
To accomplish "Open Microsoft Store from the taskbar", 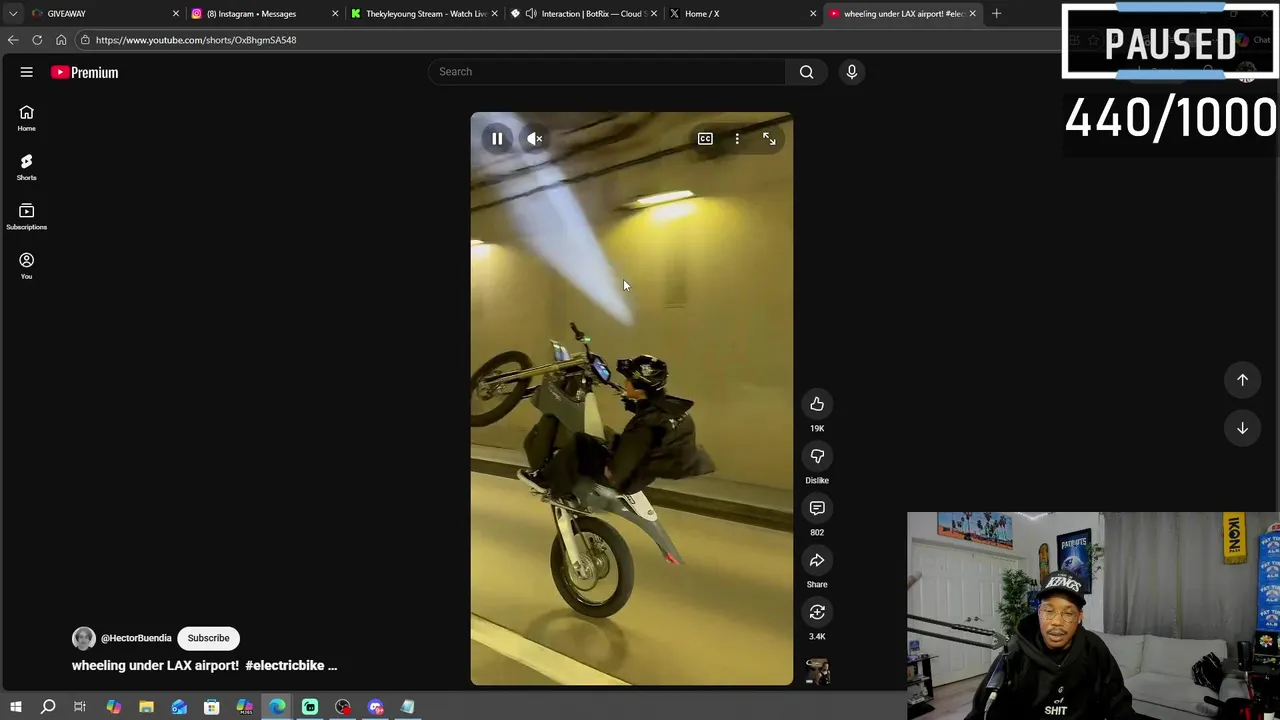I will [212, 707].
